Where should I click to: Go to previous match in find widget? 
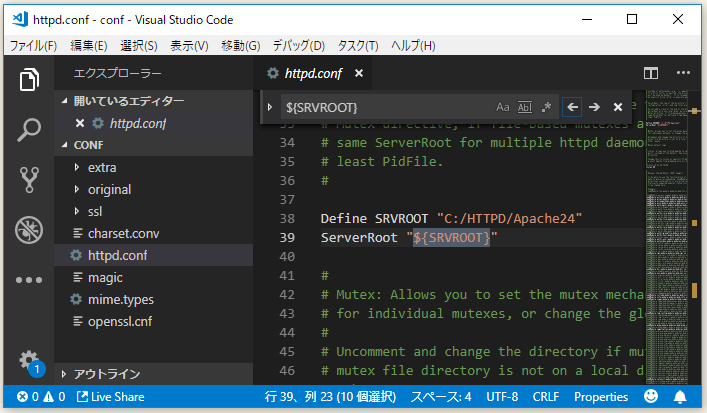pyautogui.click(x=572, y=107)
